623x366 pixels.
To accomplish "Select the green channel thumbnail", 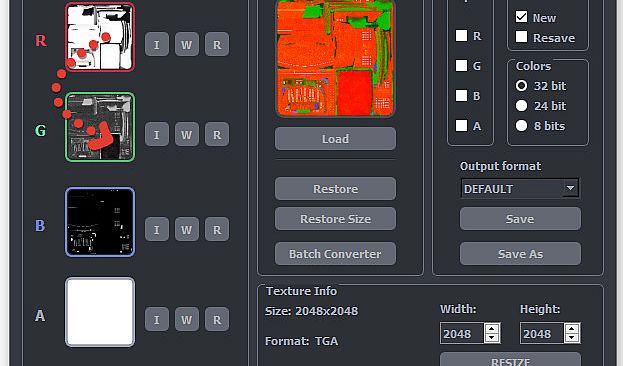I will (x=100, y=127).
